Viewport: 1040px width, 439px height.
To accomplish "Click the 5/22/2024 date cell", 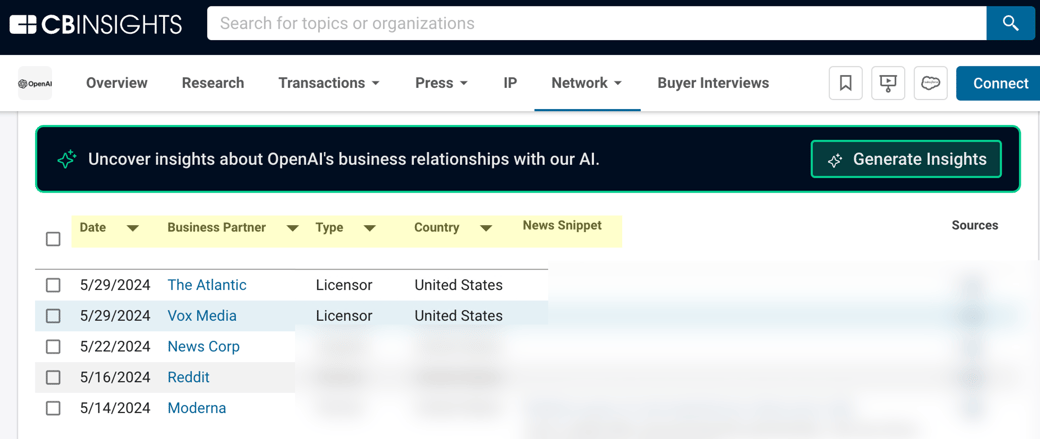I will coord(115,347).
